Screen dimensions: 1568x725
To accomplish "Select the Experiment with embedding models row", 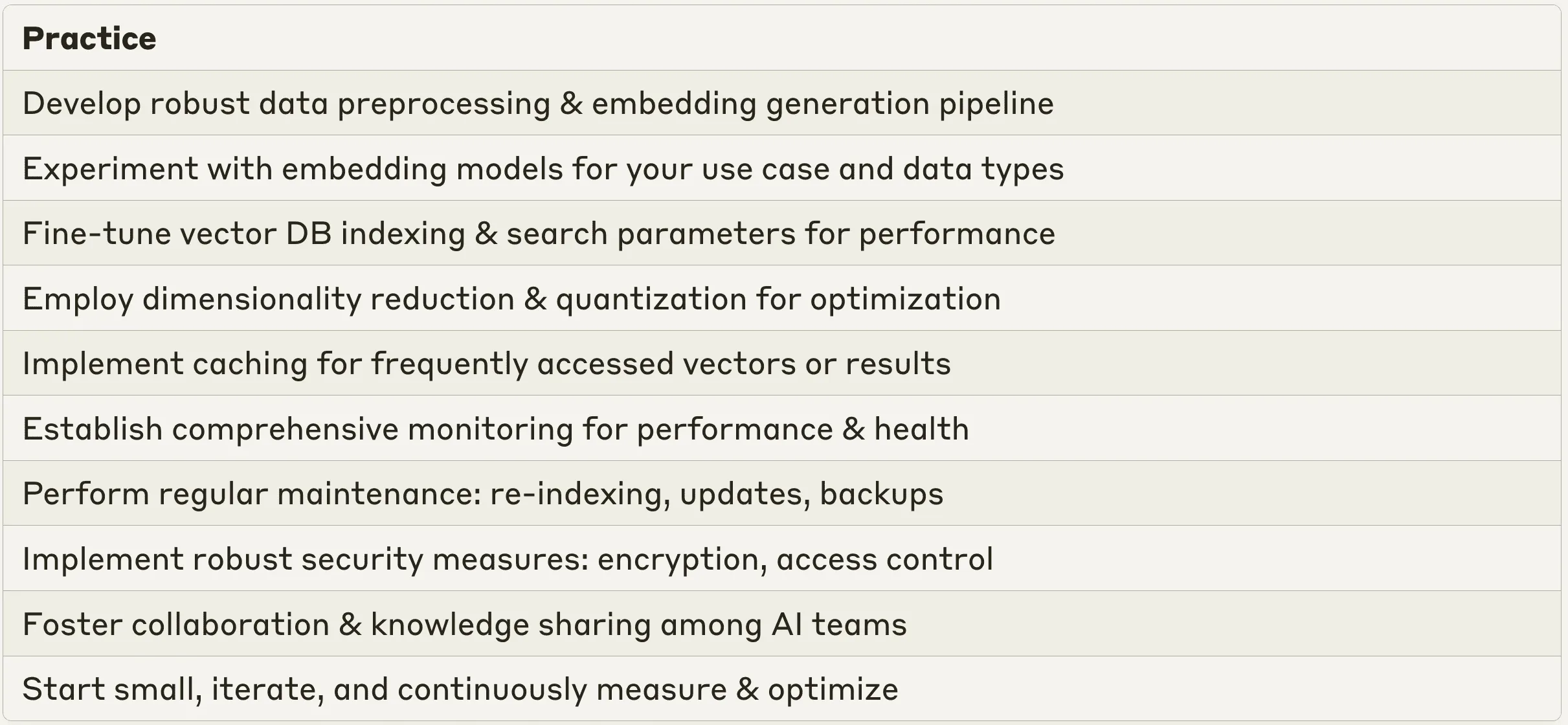I will pos(782,168).
